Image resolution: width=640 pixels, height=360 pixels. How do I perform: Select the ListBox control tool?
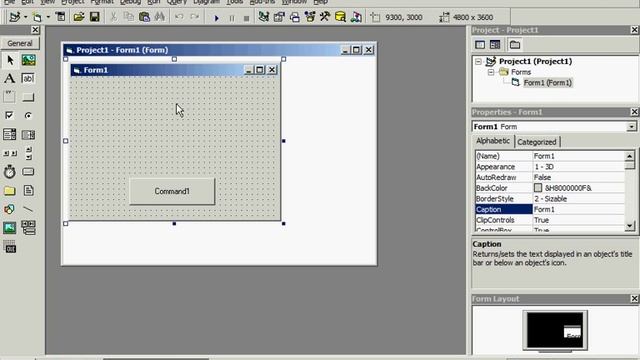click(x=28, y=134)
